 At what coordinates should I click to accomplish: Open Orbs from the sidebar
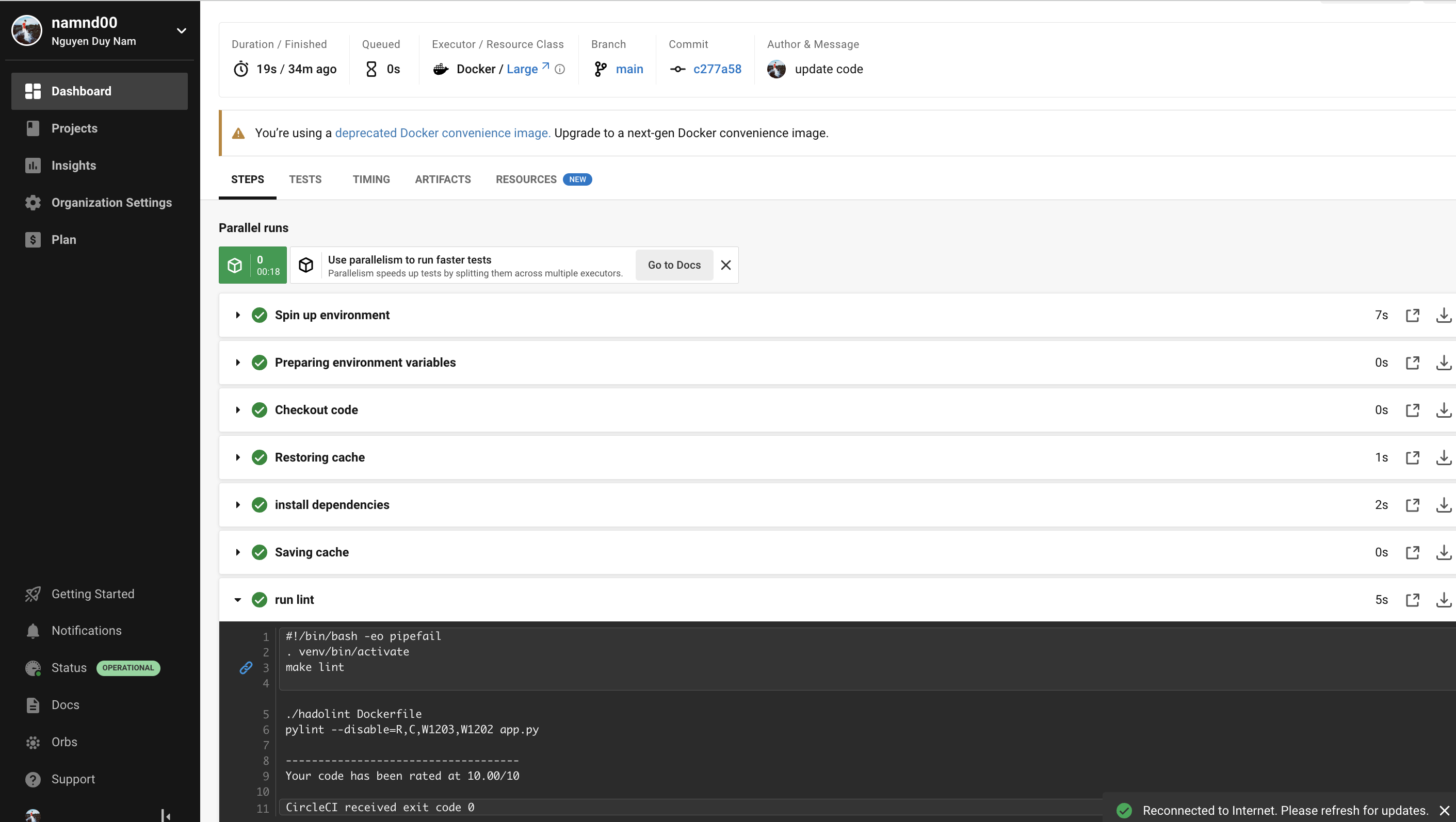pyautogui.click(x=64, y=742)
